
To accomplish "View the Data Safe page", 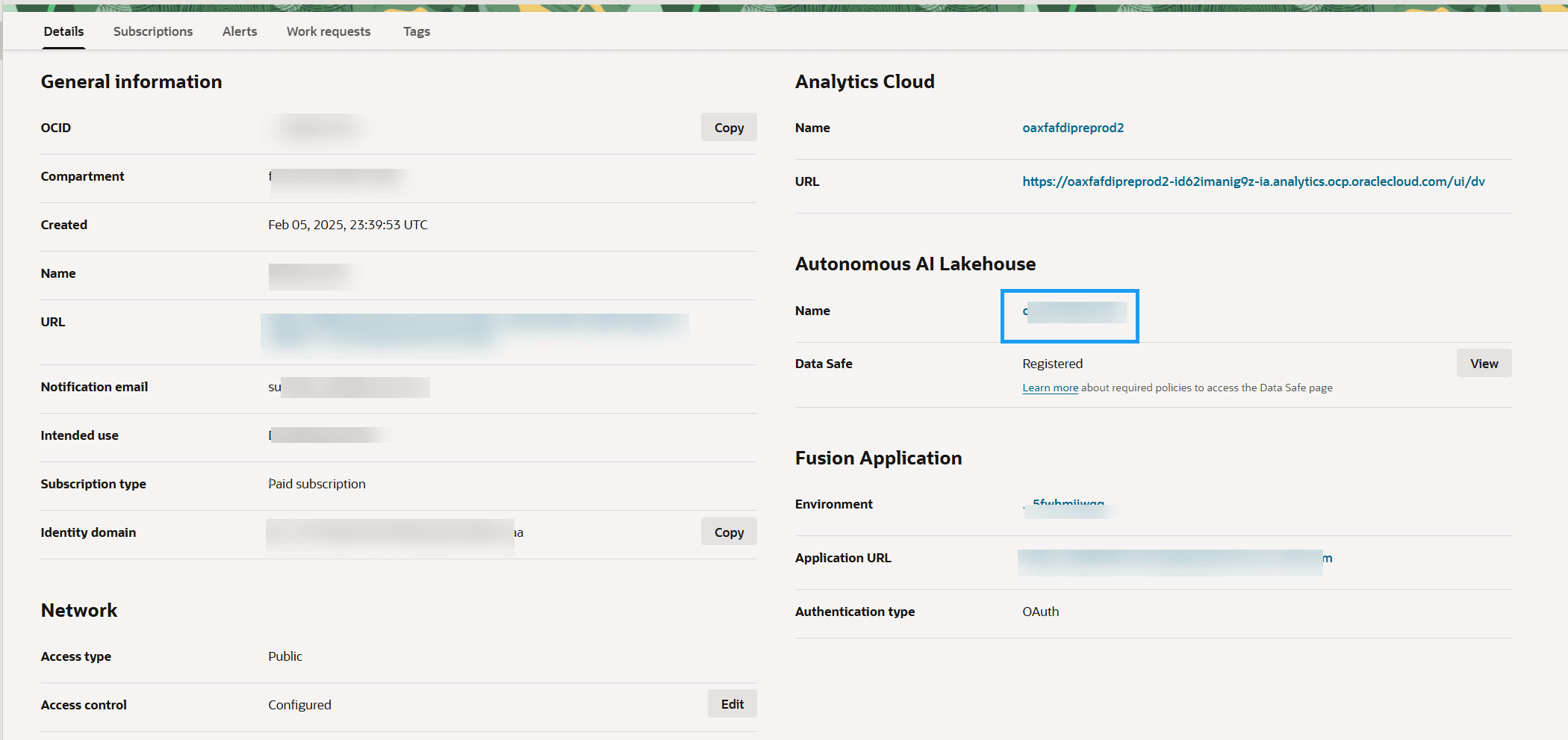I will coord(1484,363).
